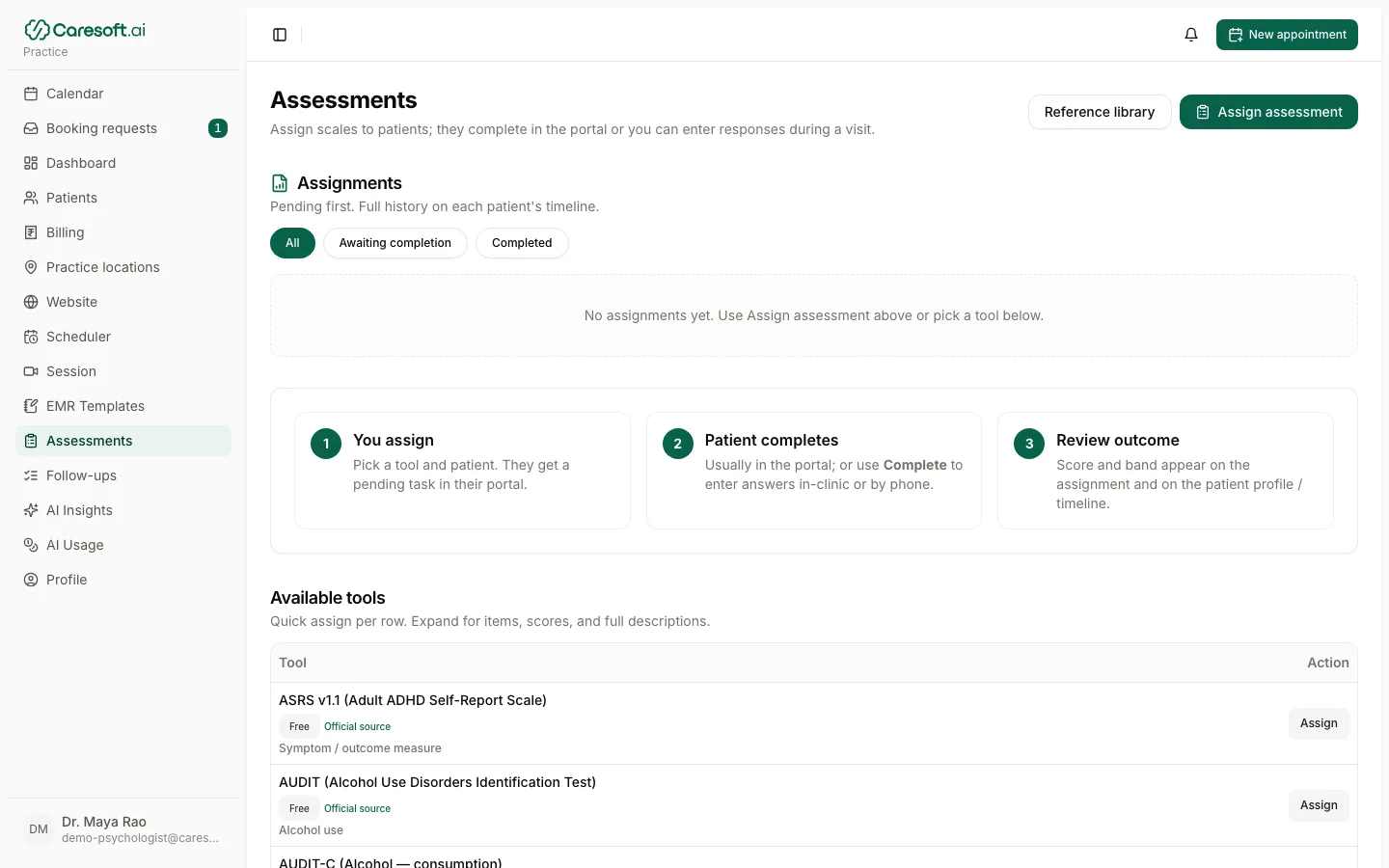
Task: Click the Assign assessment button
Action: 1268,112
